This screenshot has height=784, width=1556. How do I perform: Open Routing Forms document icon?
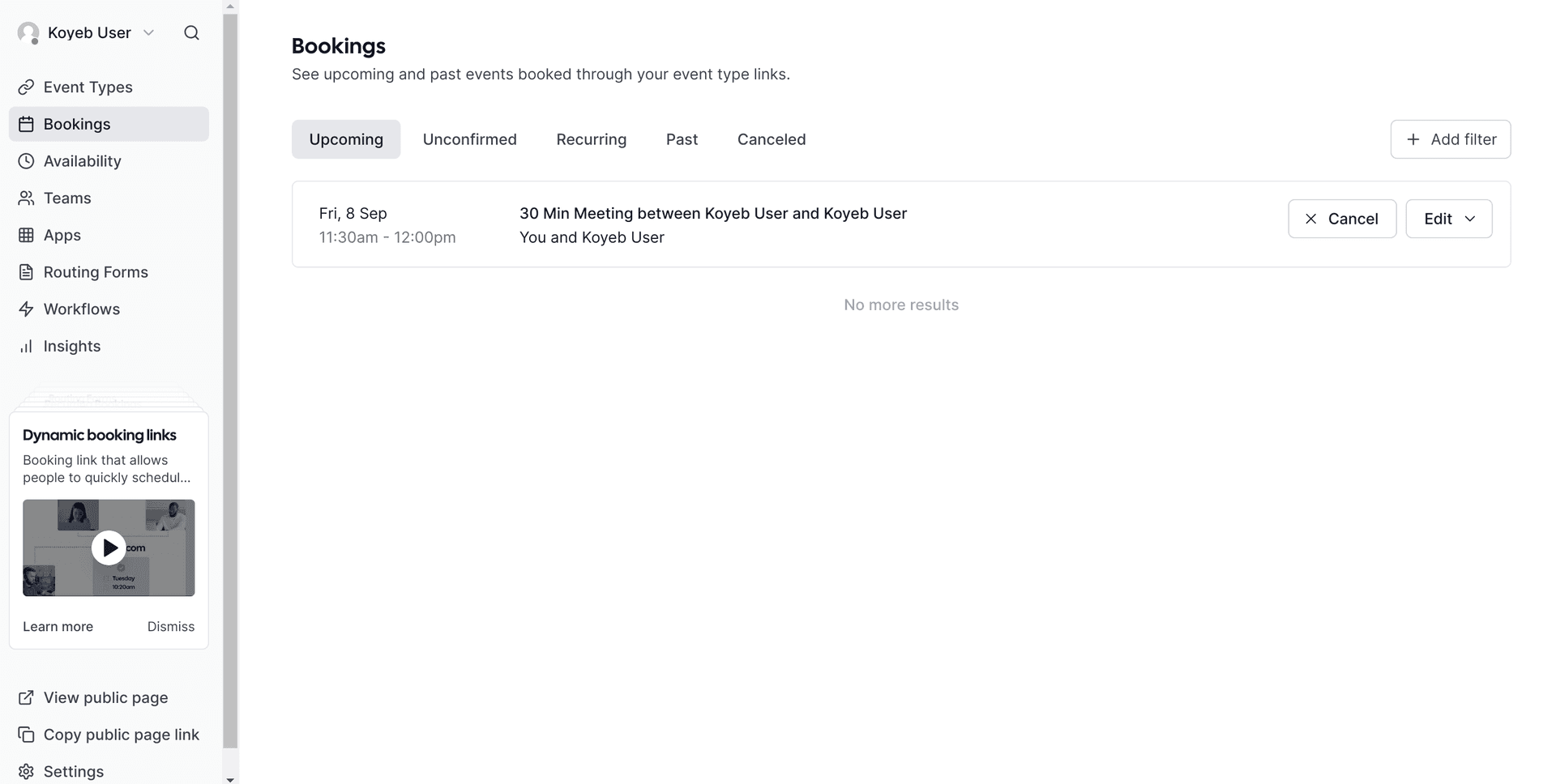[26, 272]
